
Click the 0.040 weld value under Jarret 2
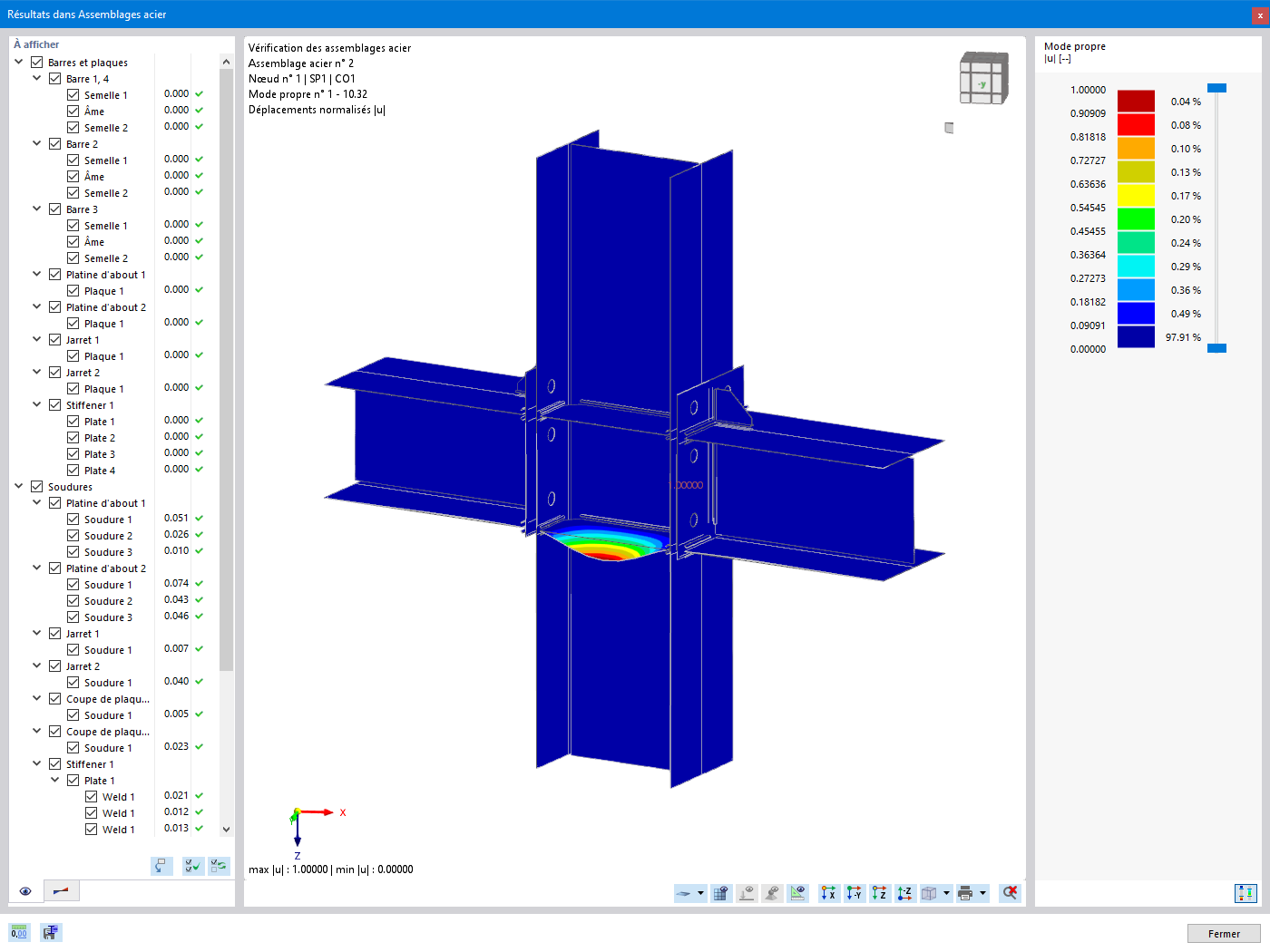(177, 681)
